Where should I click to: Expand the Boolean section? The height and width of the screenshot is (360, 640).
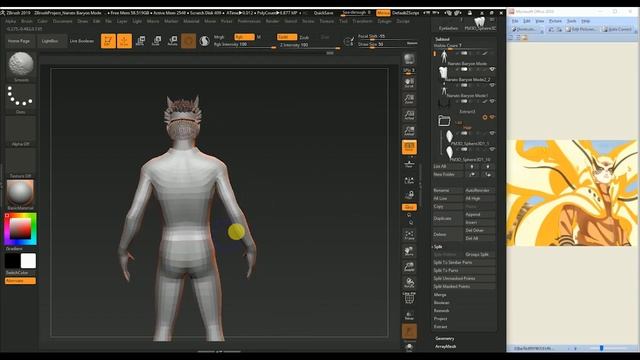[x=441, y=302]
